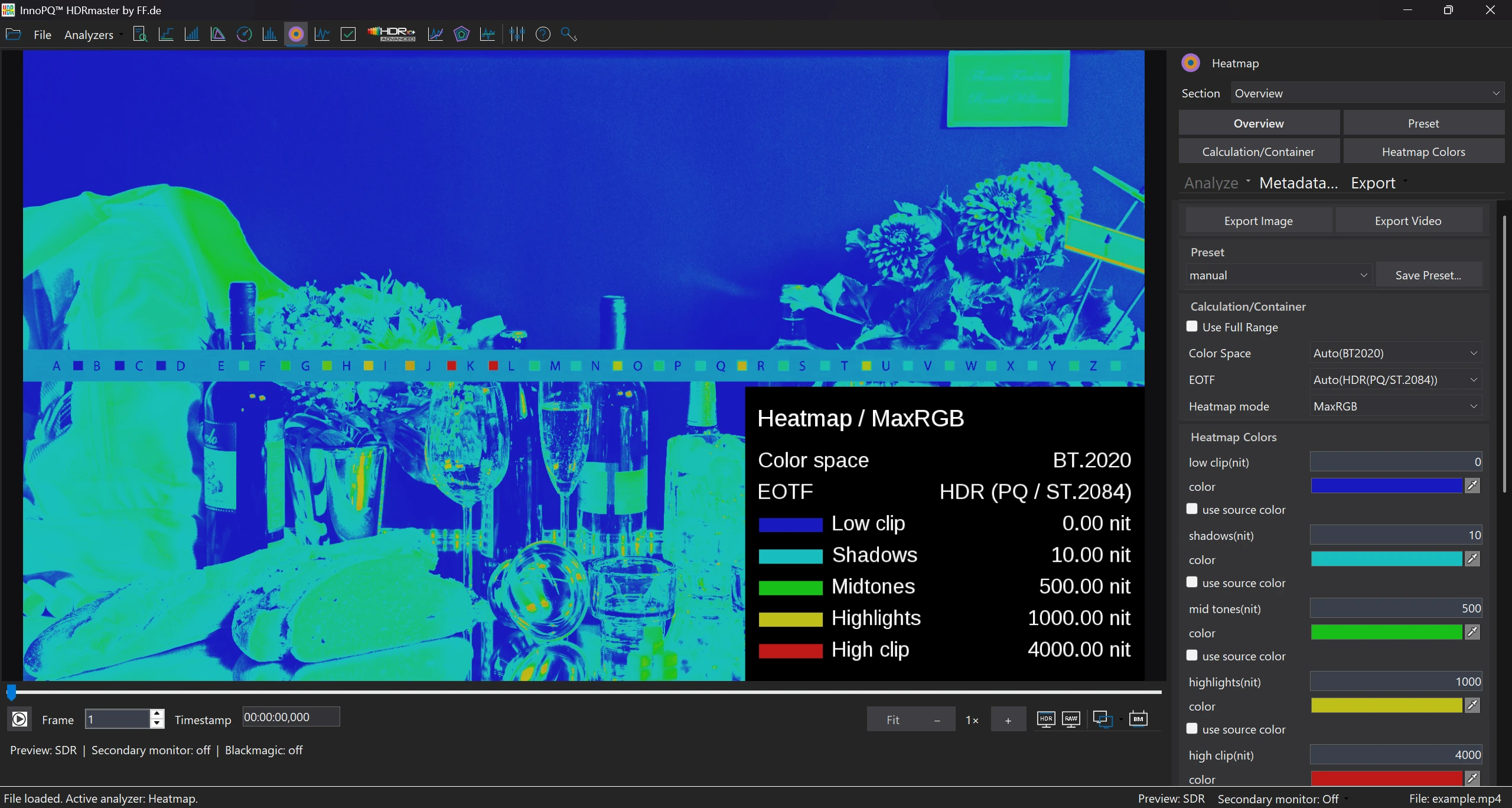Viewport: 1512px width, 808px height.
Task: Click the purple pentagon gamut icon
Action: pos(461,34)
